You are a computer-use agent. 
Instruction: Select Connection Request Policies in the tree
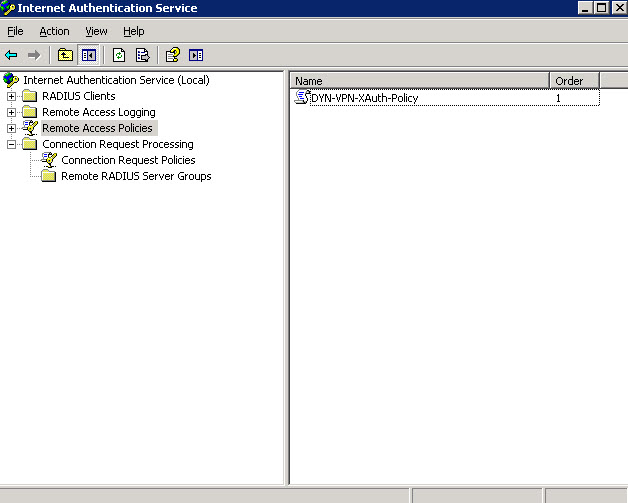click(x=128, y=160)
